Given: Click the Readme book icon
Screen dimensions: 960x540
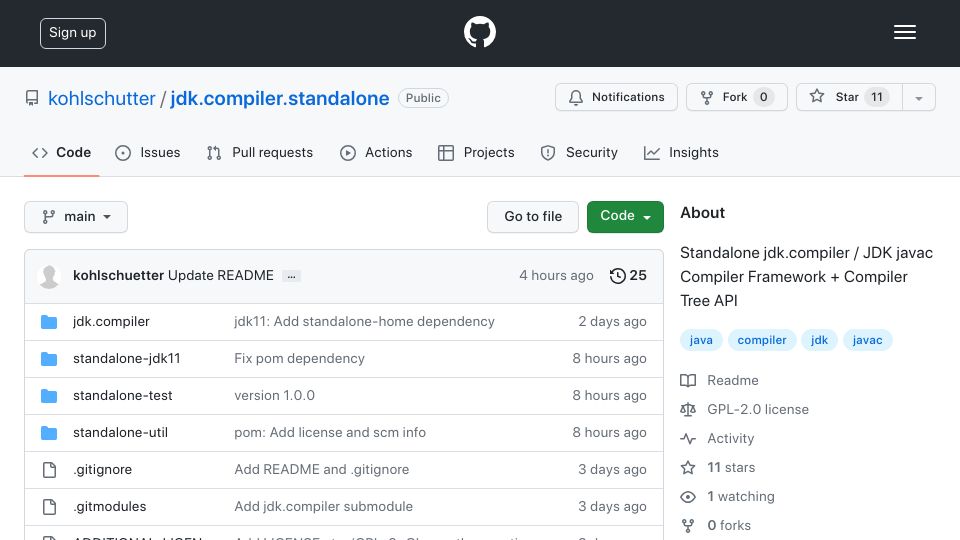Looking at the screenshot, I should pos(688,381).
